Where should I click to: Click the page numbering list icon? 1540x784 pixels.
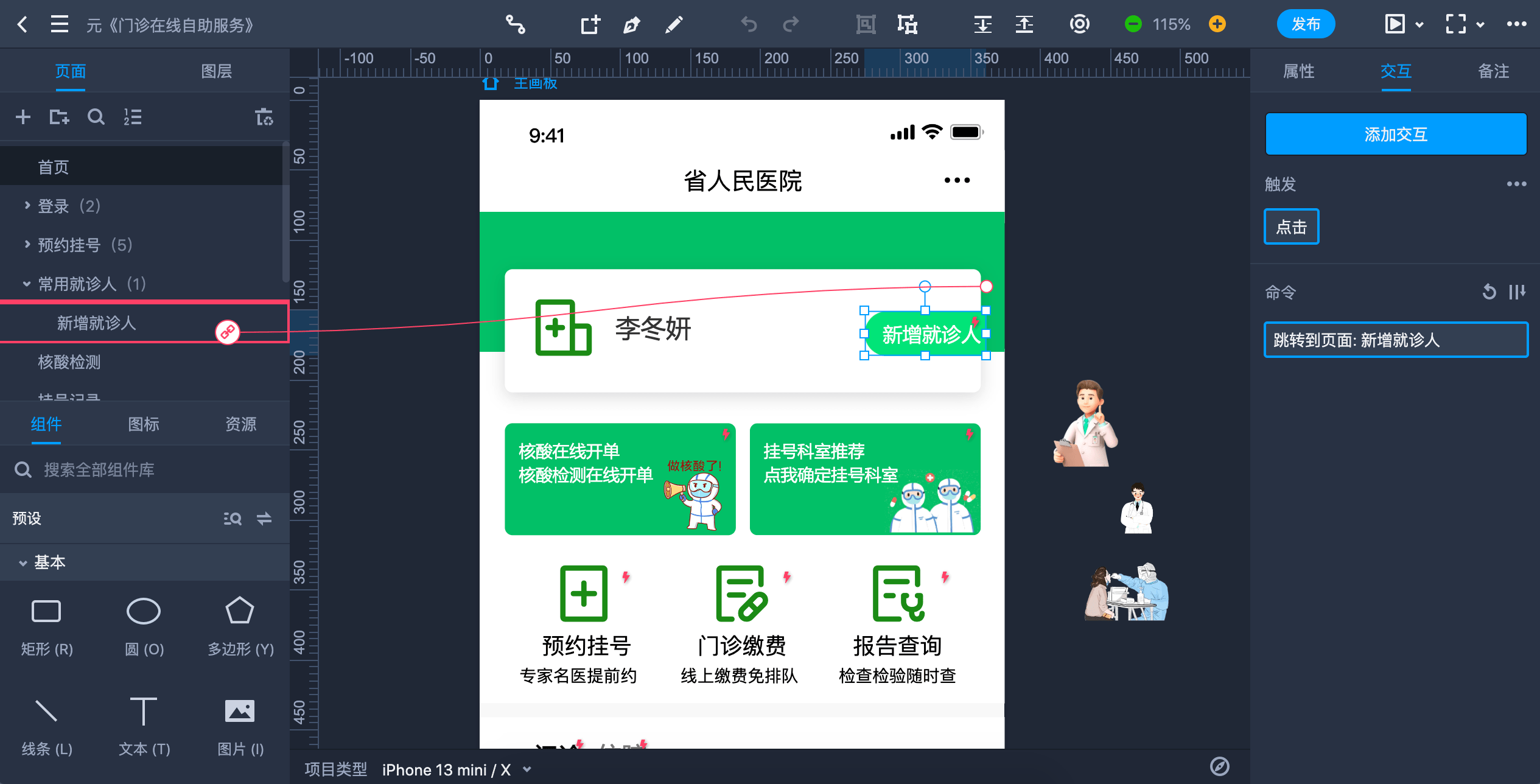click(x=133, y=117)
